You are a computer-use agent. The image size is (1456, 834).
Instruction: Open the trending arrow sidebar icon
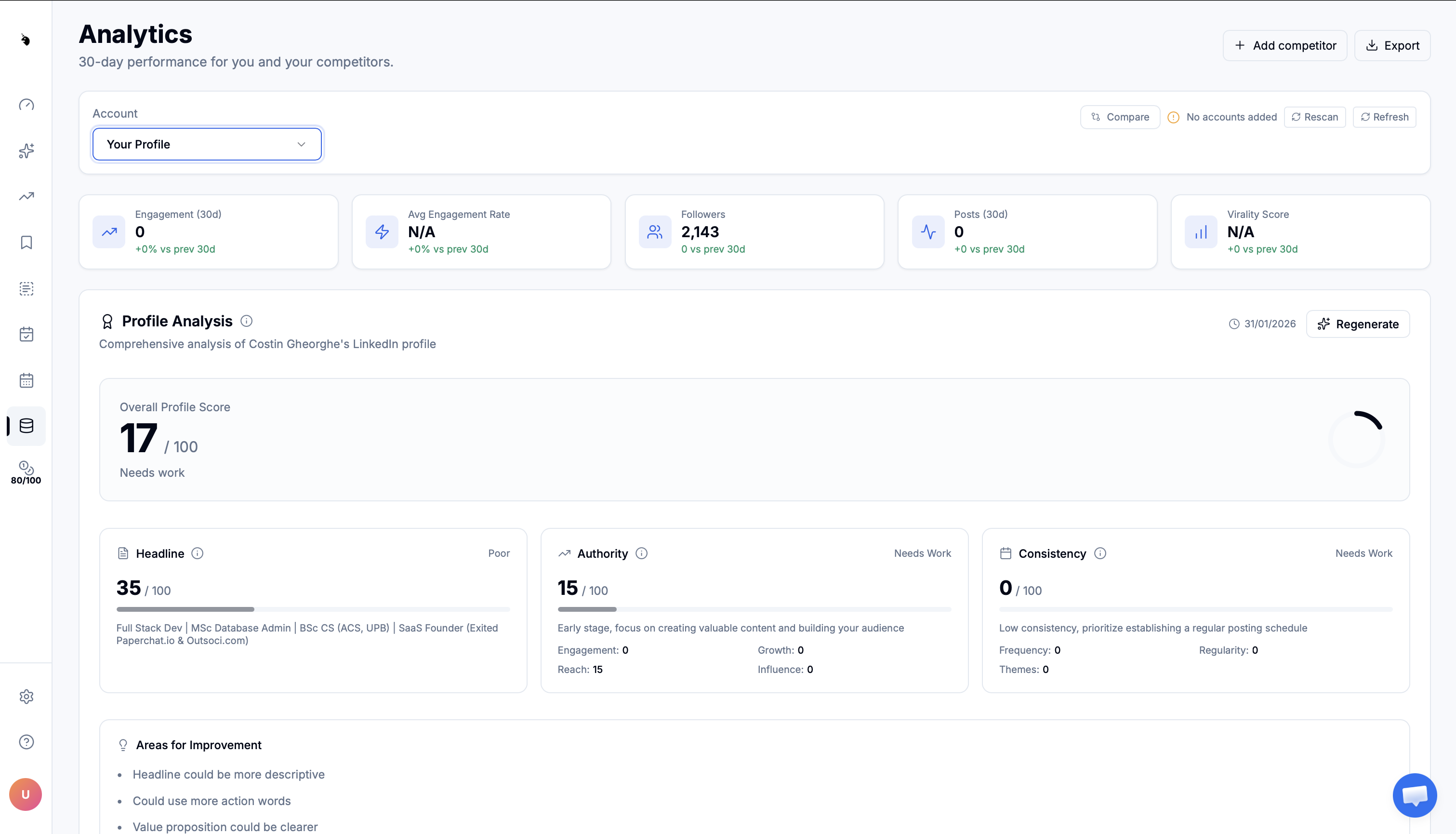coord(26,197)
